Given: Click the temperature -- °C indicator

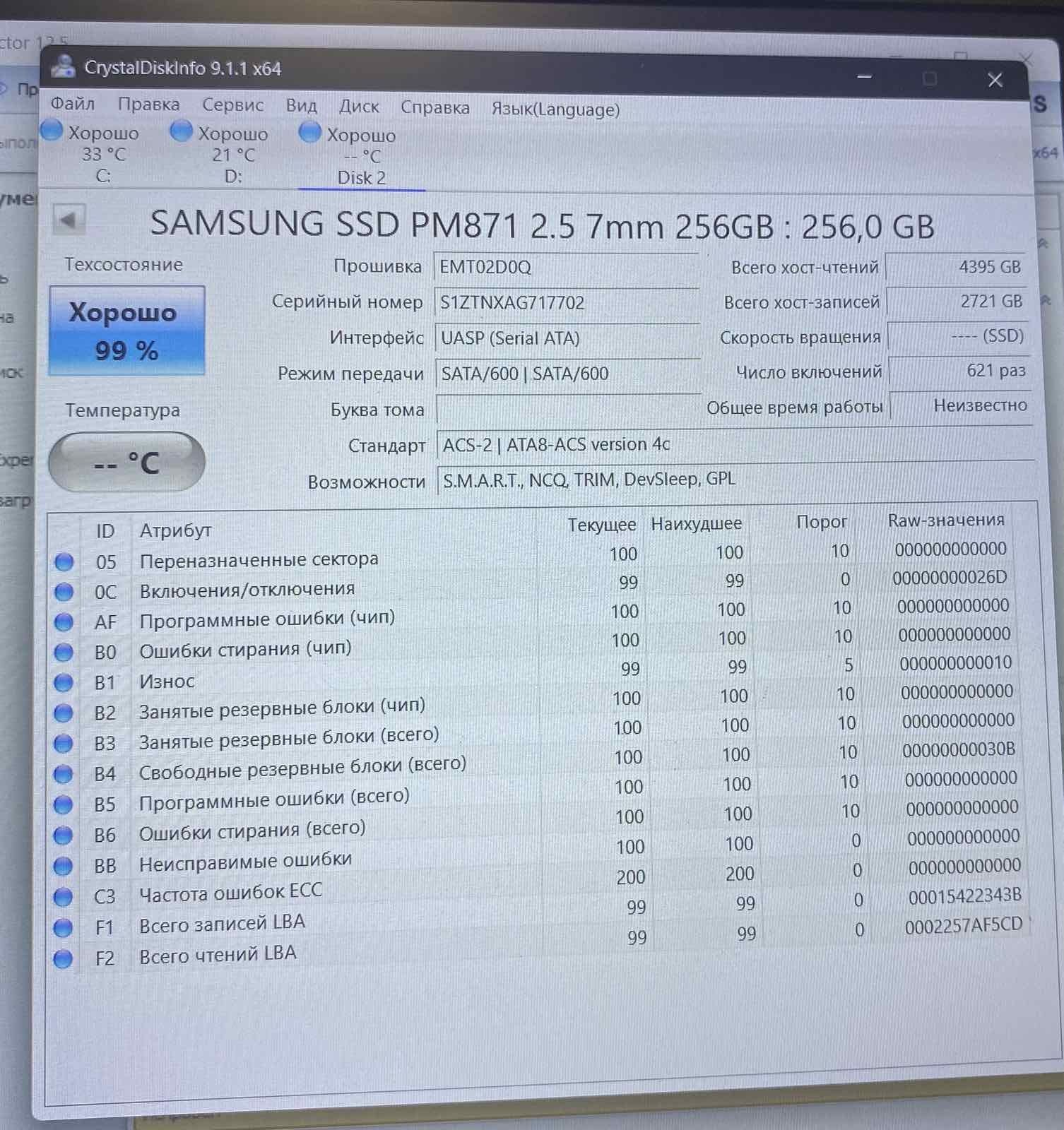Looking at the screenshot, I should point(126,463).
